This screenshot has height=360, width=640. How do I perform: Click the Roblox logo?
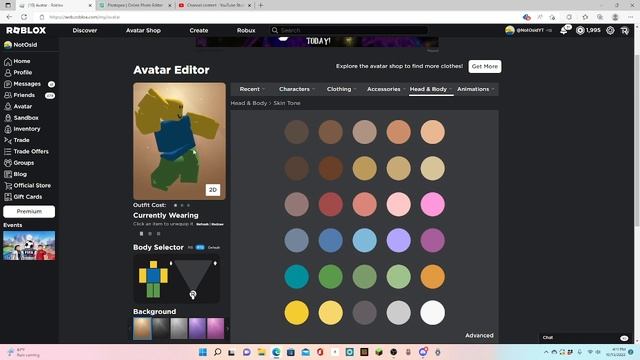26,30
